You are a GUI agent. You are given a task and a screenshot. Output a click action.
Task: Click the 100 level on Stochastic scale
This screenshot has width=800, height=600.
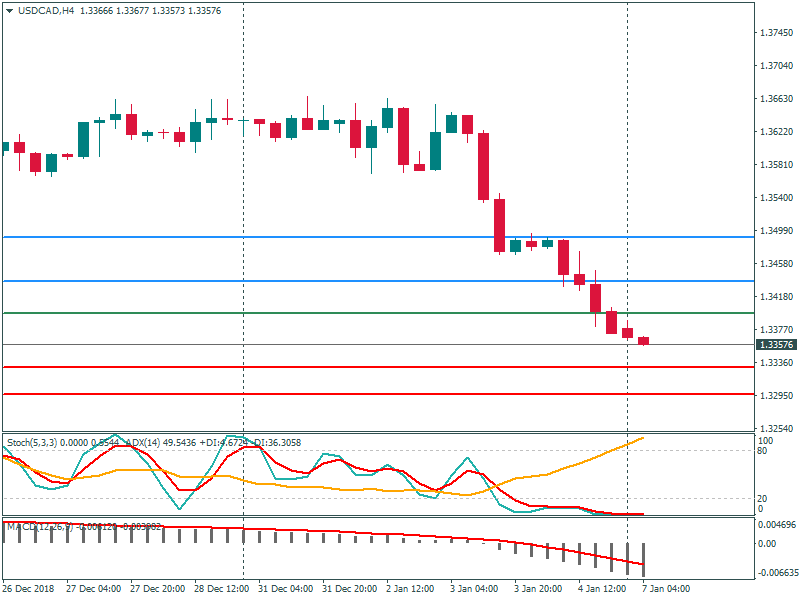click(x=766, y=441)
